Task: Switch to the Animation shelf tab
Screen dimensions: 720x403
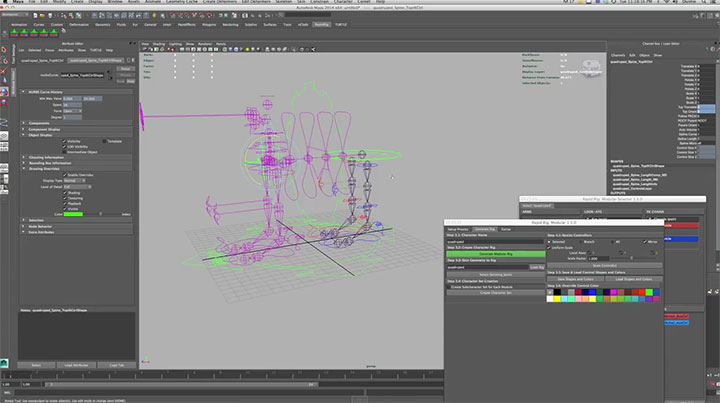Action: pos(19,25)
